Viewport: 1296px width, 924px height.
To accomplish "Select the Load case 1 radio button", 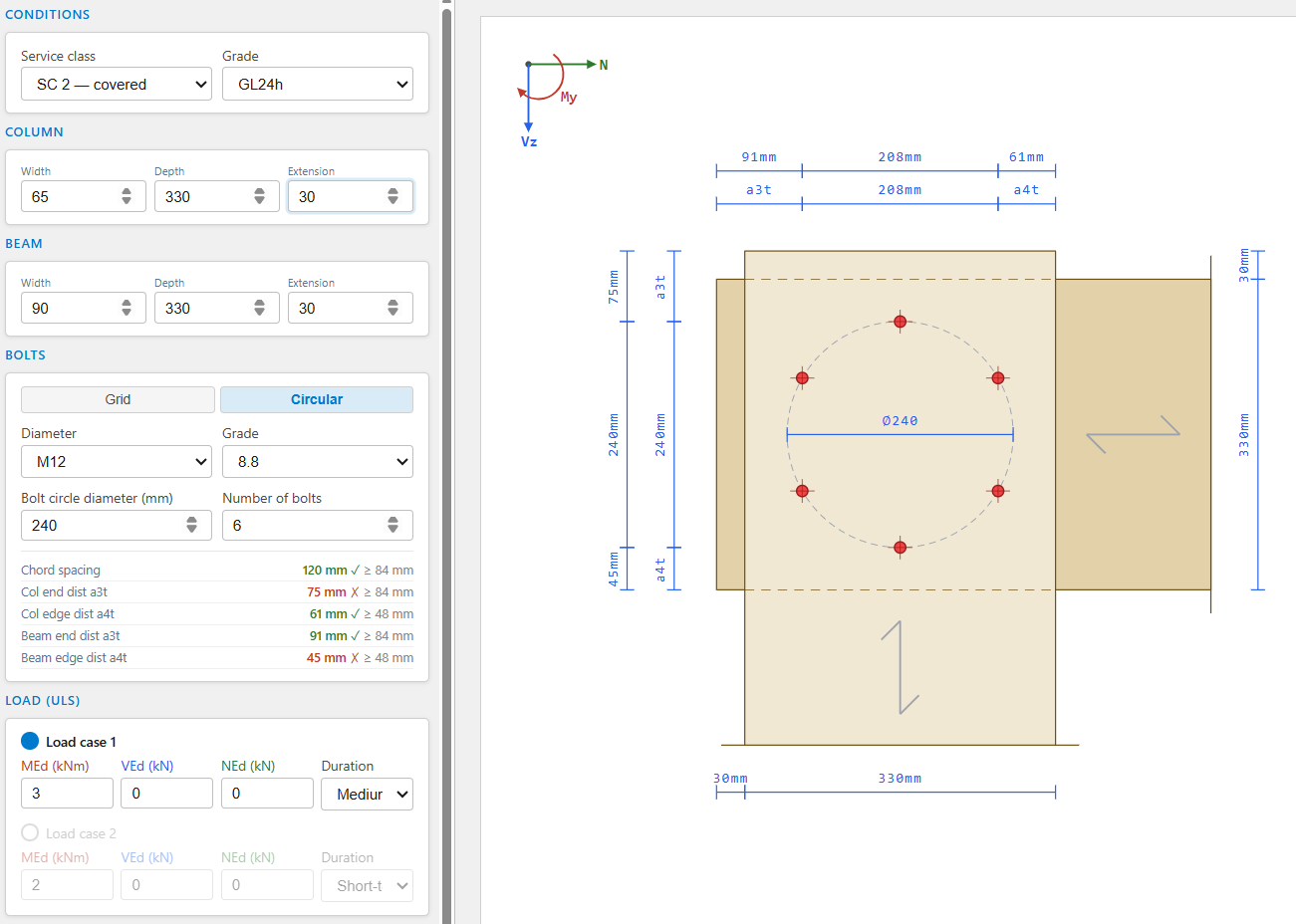I will (x=30, y=741).
